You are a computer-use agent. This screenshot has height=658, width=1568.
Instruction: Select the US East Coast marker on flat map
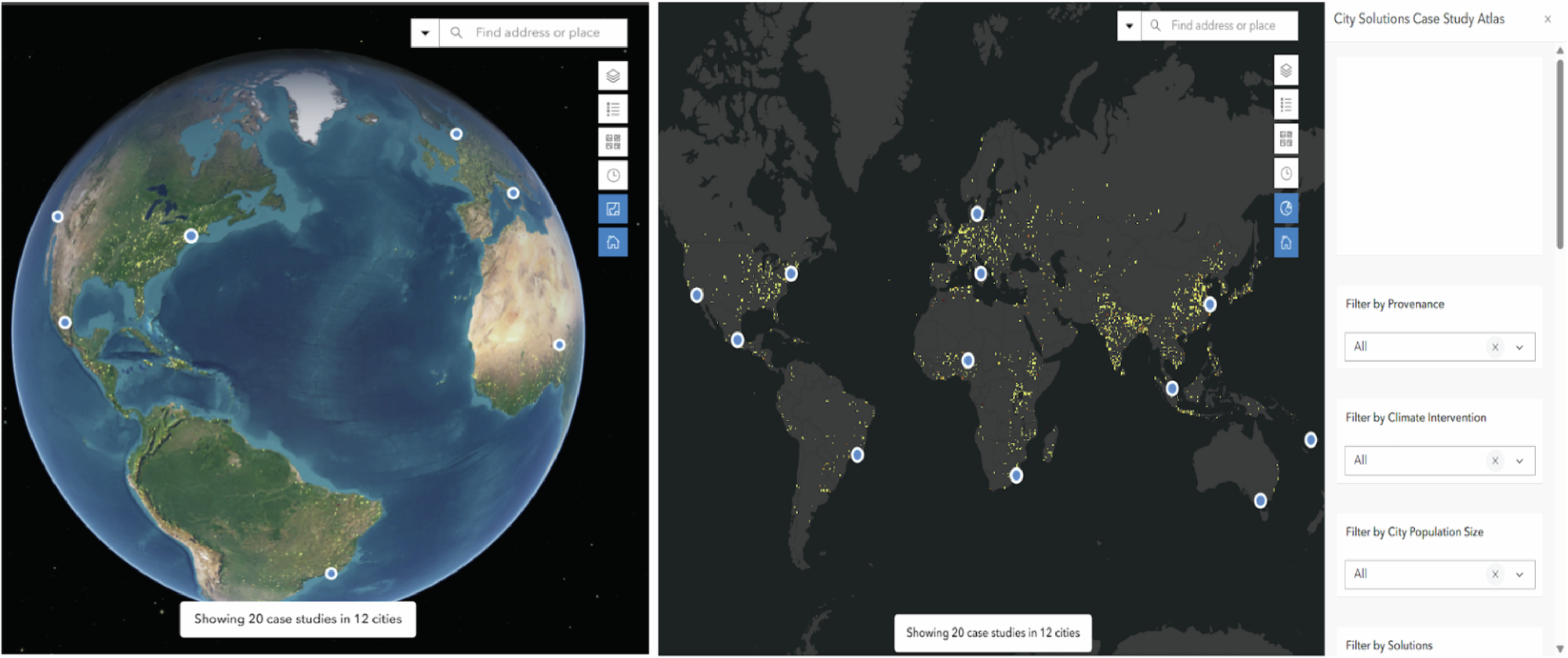tap(791, 274)
